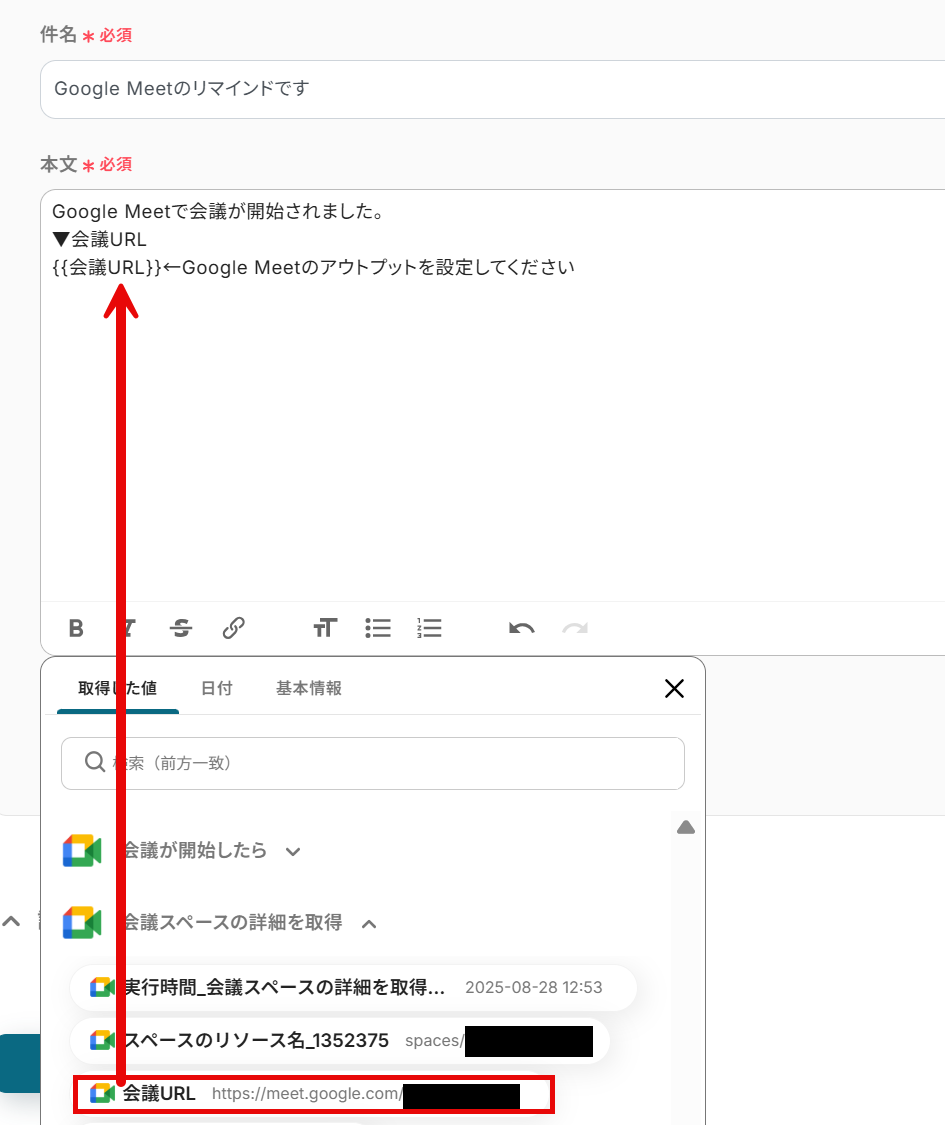Collapse section using left-edge chevron

coord(11,921)
